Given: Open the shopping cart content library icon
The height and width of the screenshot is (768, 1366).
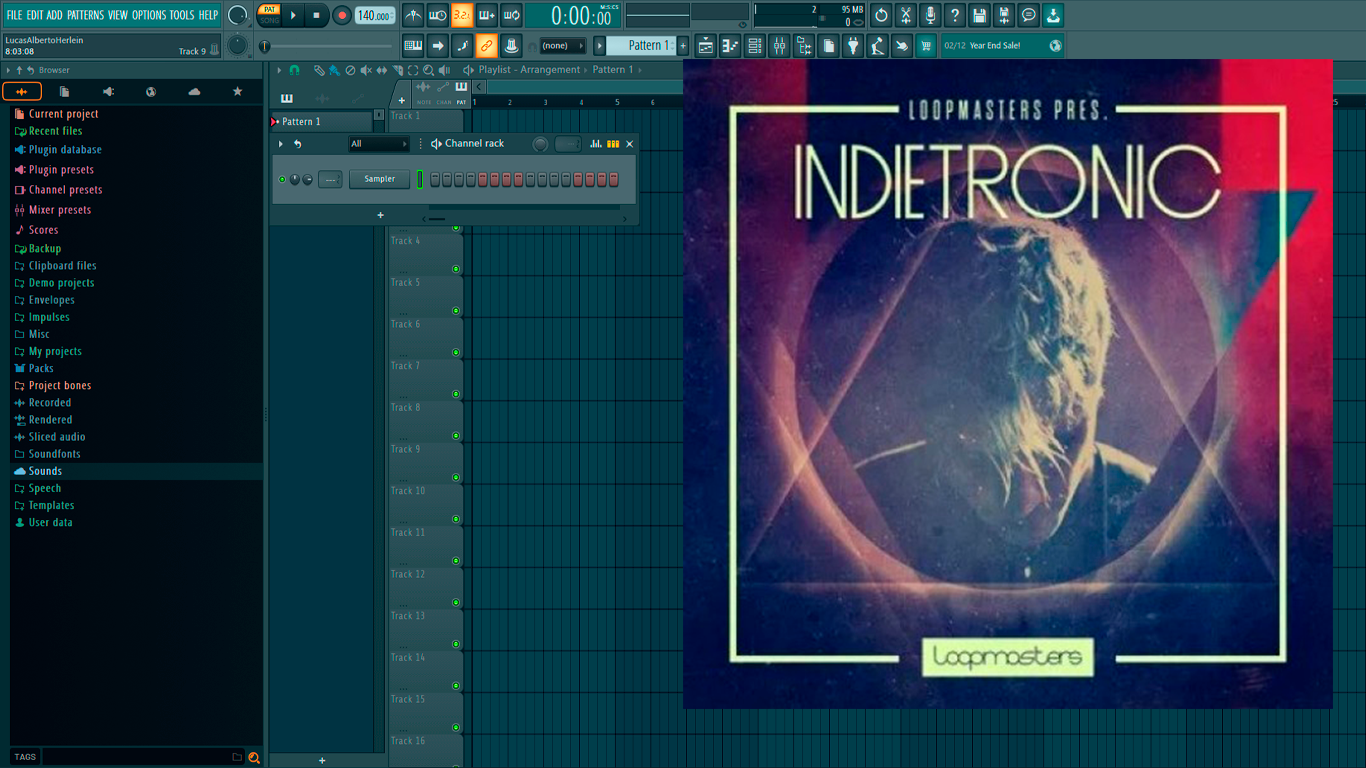Looking at the screenshot, I should coord(926,45).
